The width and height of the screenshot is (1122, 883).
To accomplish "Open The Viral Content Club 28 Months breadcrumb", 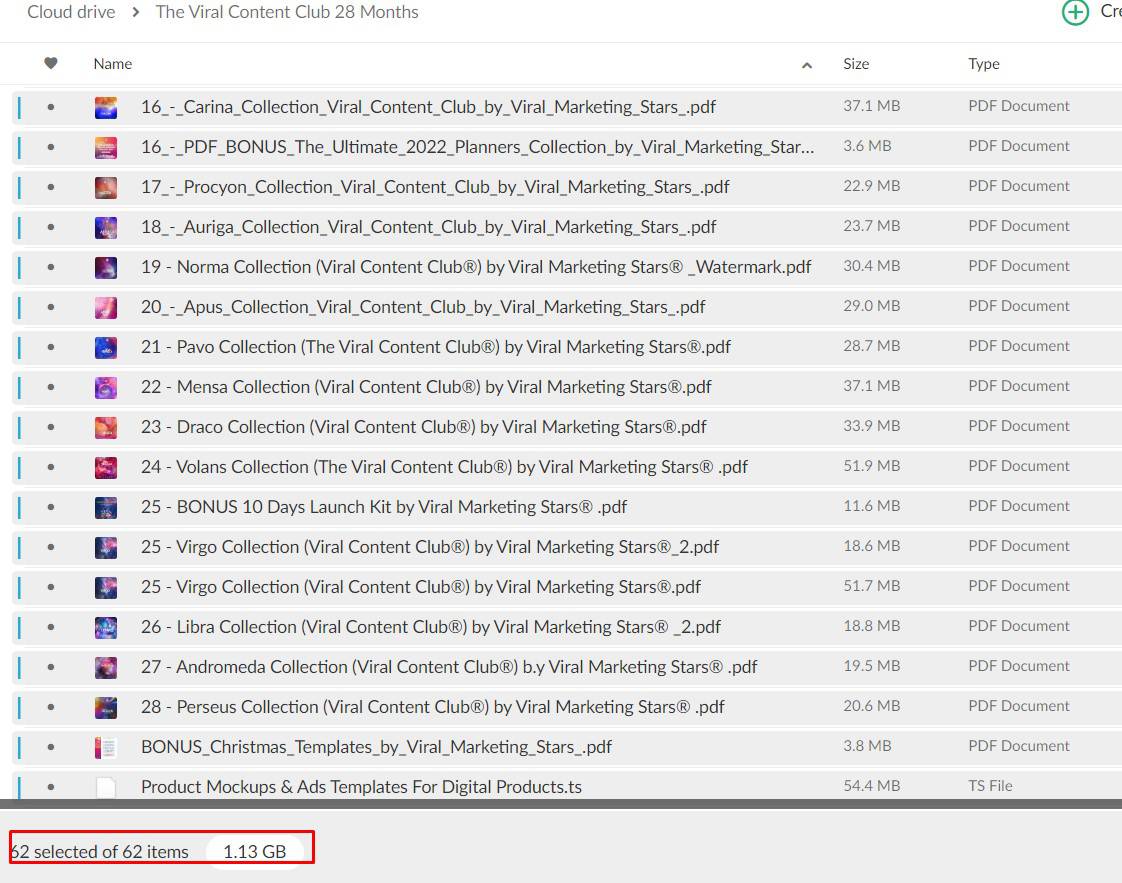I will point(287,12).
